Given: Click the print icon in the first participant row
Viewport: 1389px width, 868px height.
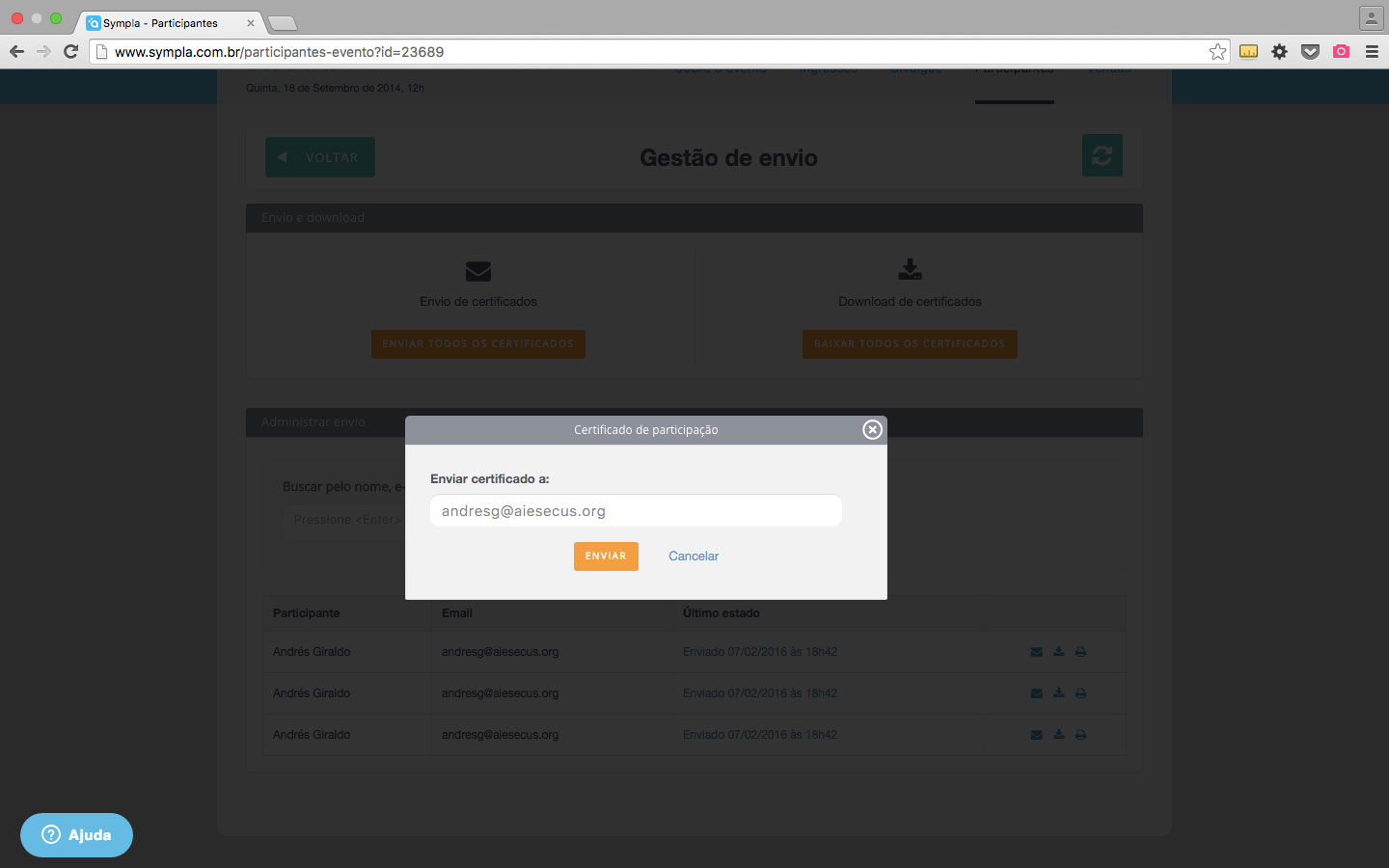Looking at the screenshot, I should pyautogui.click(x=1081, y=652).
